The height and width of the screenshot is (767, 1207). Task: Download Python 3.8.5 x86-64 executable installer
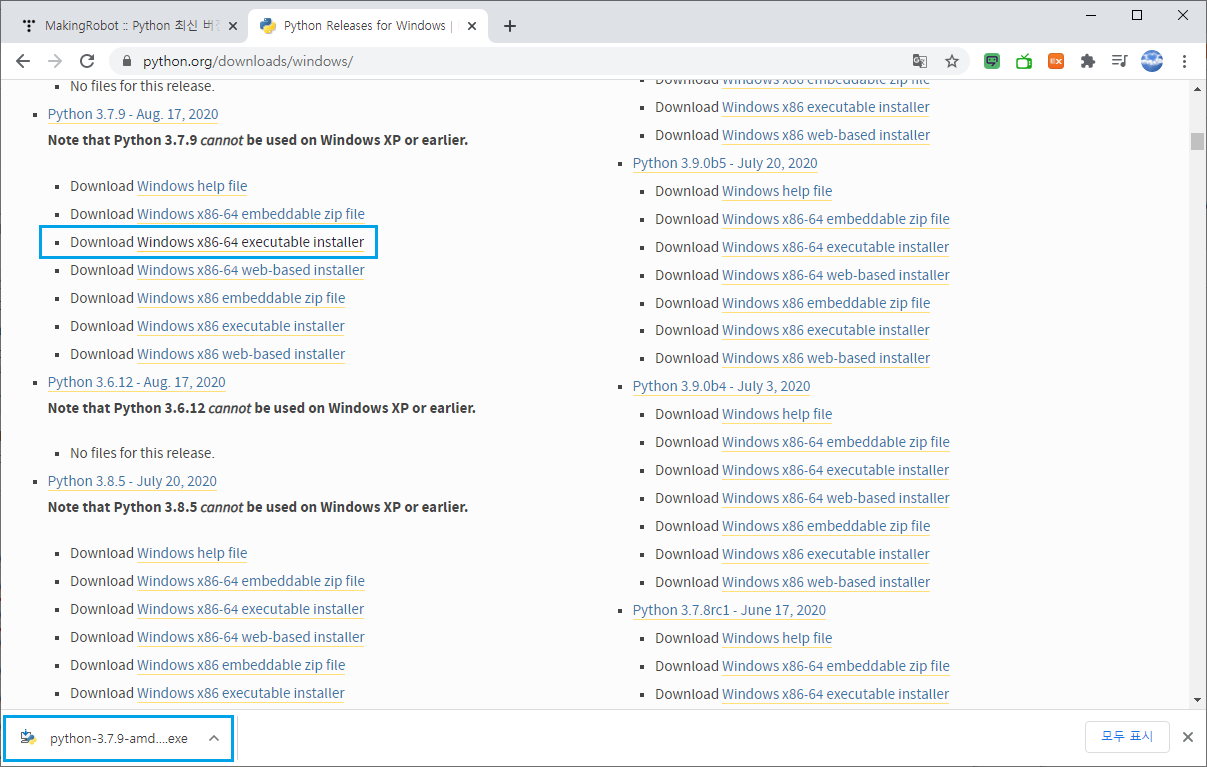[251, 609]
